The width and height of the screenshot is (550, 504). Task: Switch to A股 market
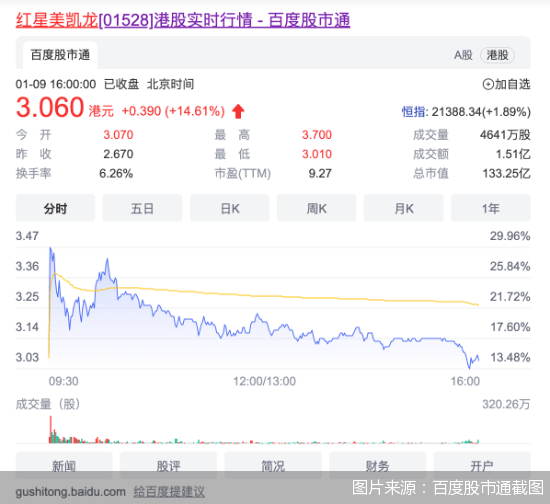[x=463, y=55]
